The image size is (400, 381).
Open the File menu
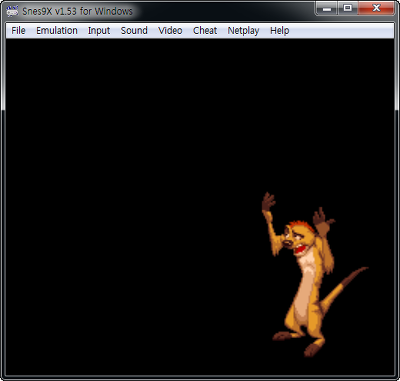[18, 31]
